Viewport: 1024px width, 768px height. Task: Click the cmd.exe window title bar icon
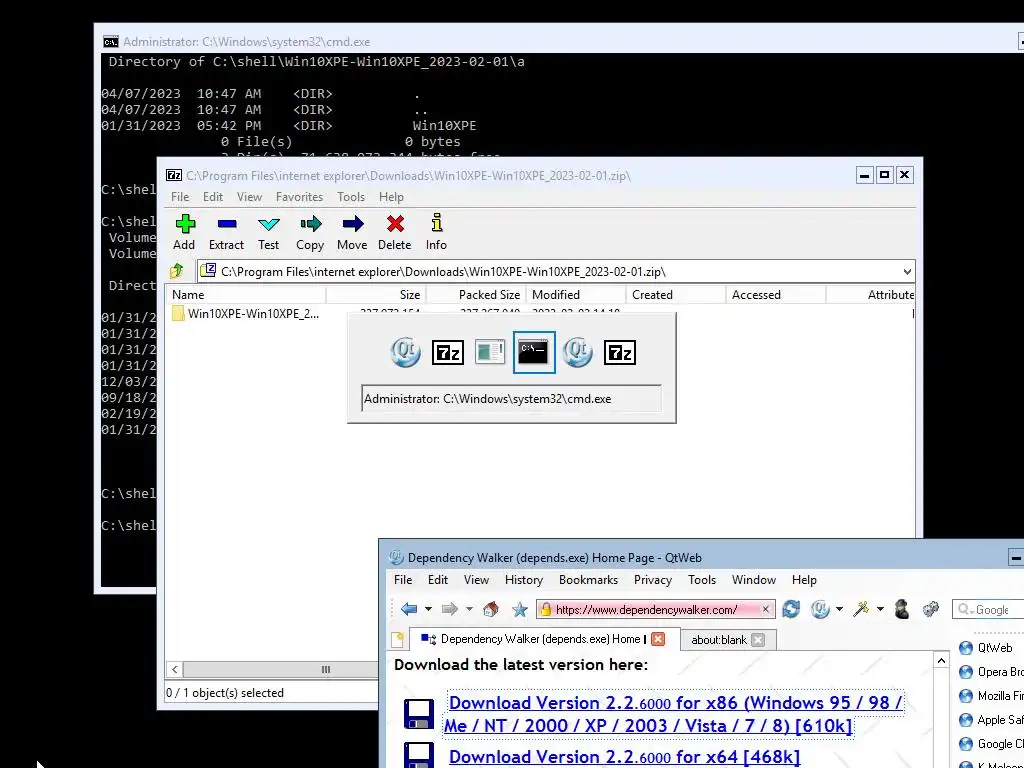click(111, 42)
